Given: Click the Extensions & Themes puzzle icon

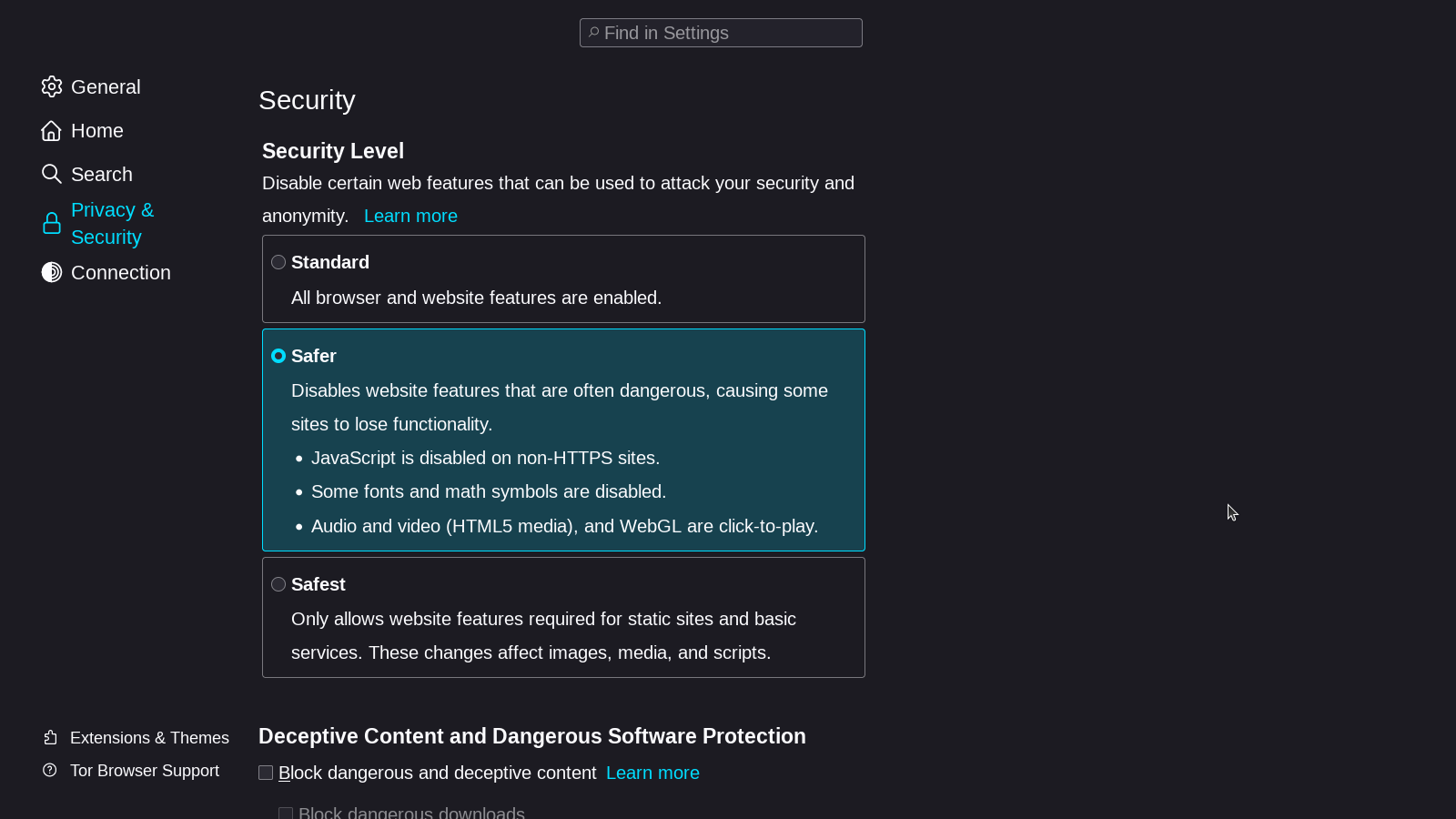Looking at the screenshot, I should 51,738.
